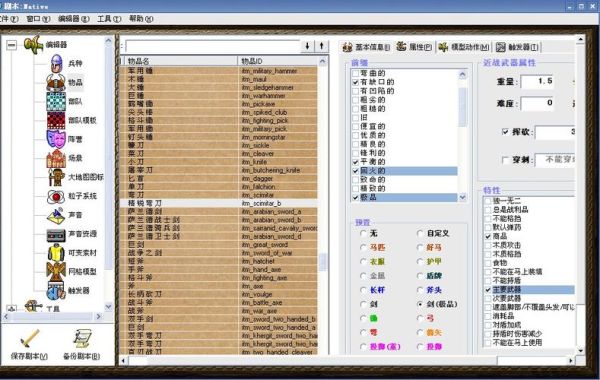Open the 部队模板 red checkerboard icon
The height and width of the screenshot is (380, 600).
[x=56, y=120]
